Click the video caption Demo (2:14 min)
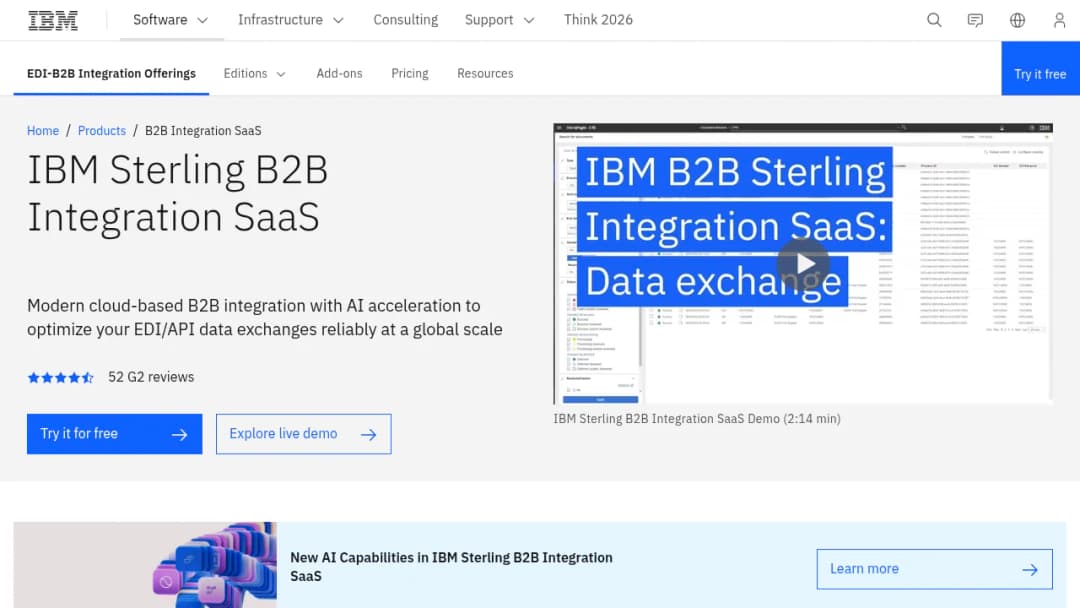 (696, 419)
